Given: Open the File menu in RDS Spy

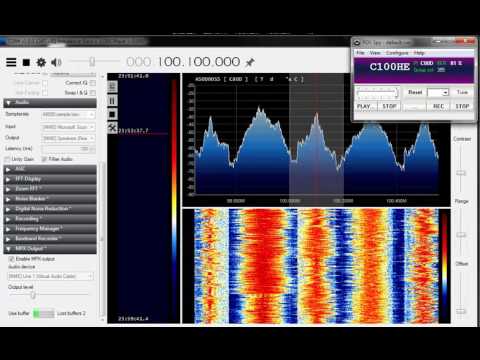Looking at the screenshot, I should [x=360, y=53].
